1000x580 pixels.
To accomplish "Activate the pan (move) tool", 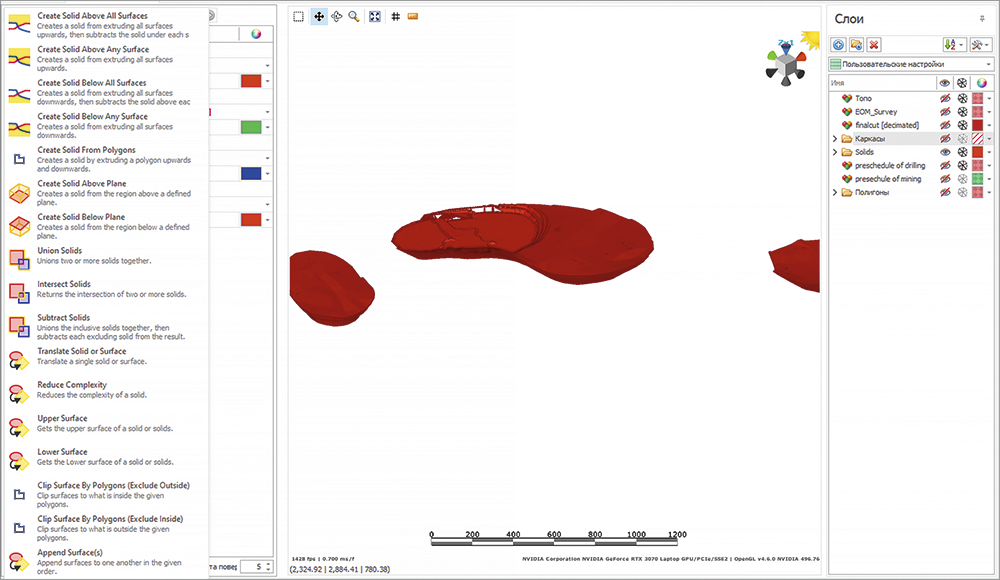I will 319,17.
